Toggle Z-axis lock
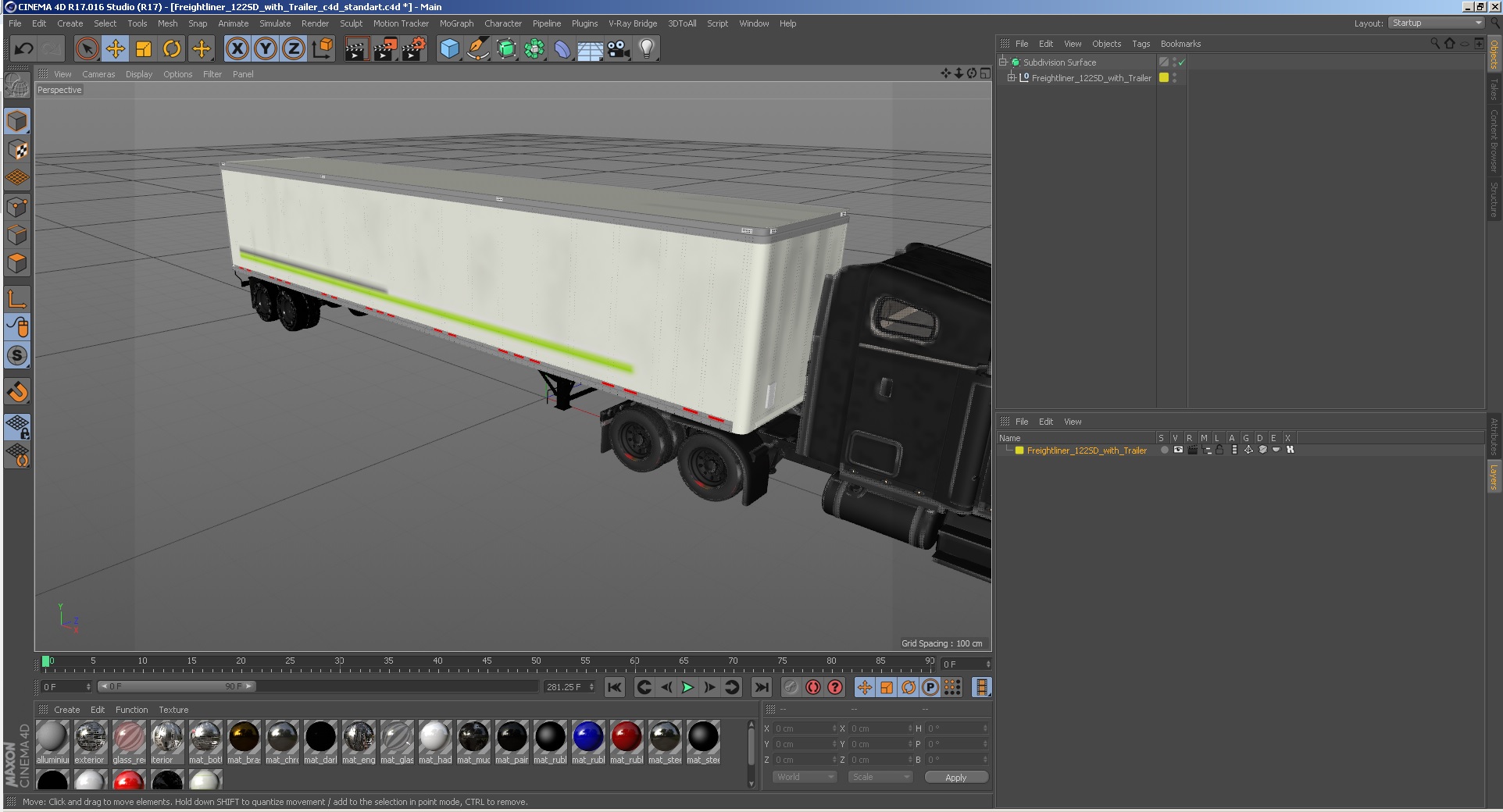Image resolution: width=1503 pixels, height=812 pixels. coord(294,49)
